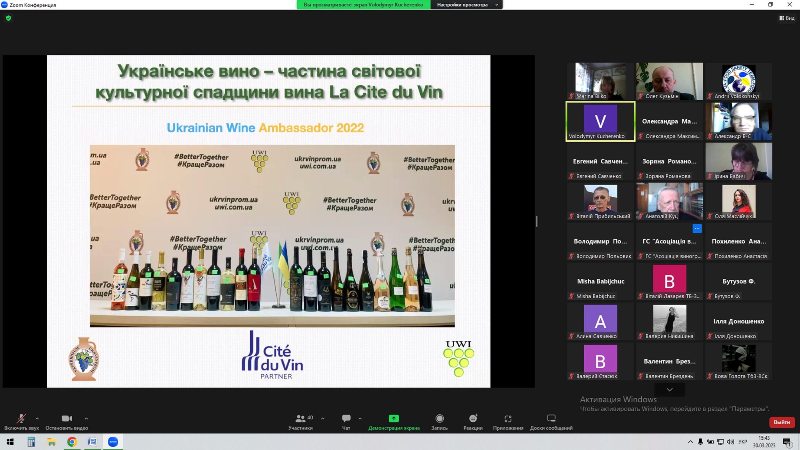This screenshot has width=800, height=450.
Task: Open the Whiteboards button
Action: (x=551, y=421)
